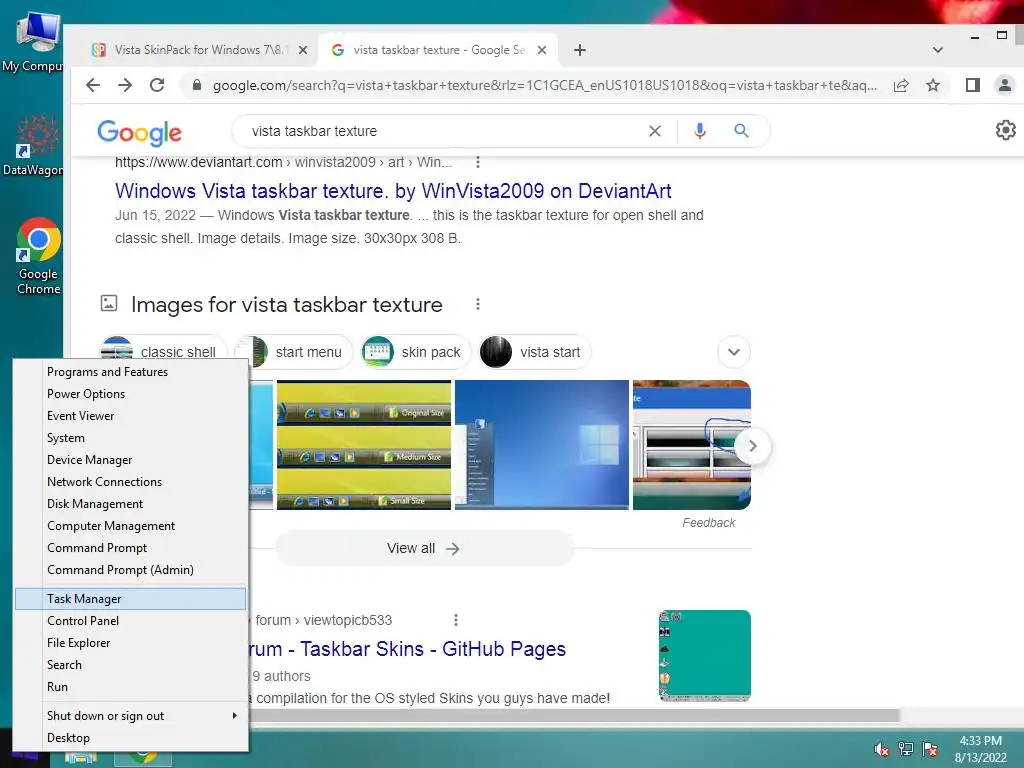Open Google Chrome desktop shortcut
1024x768 pixels.
click(x=39, y=256)
